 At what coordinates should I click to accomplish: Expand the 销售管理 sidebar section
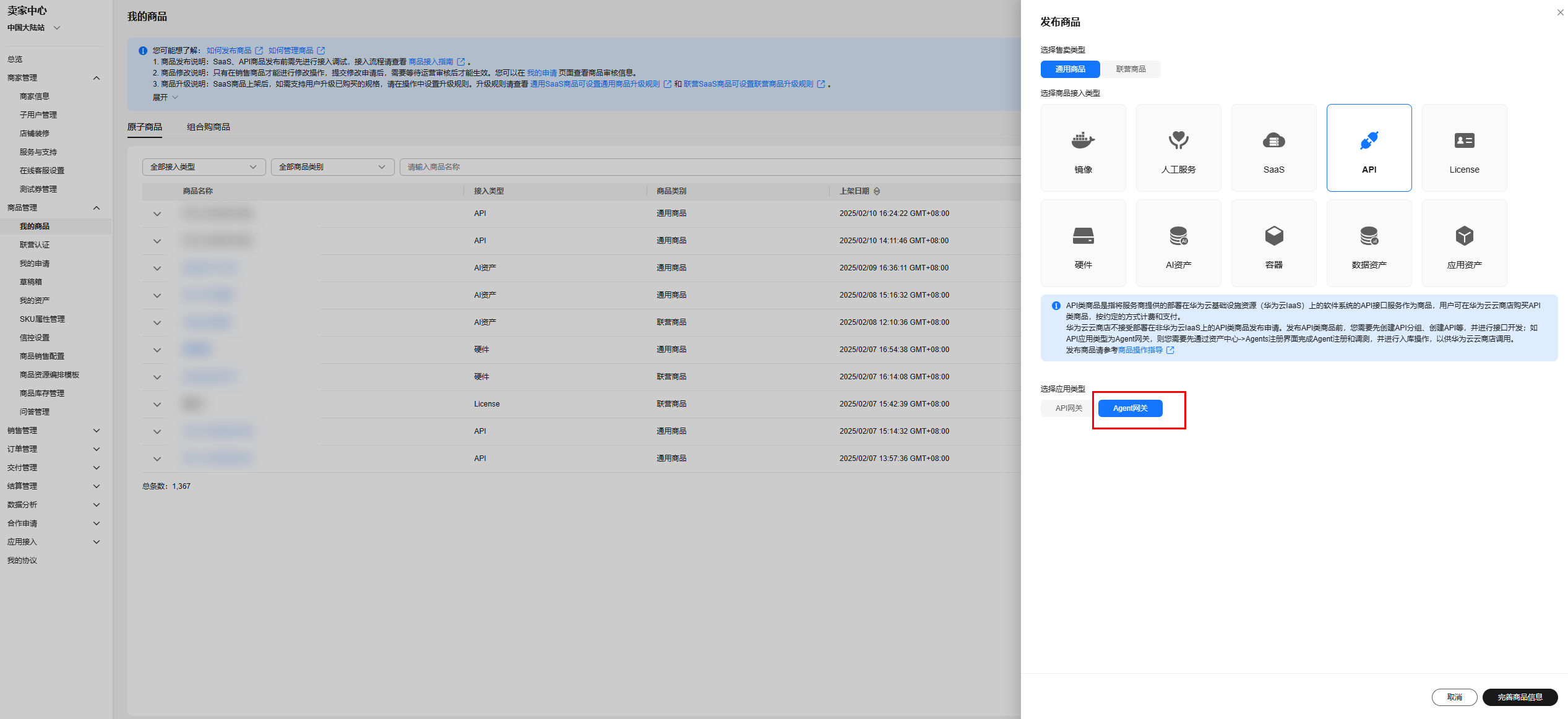pyautogui.click(x=53, y=431)
